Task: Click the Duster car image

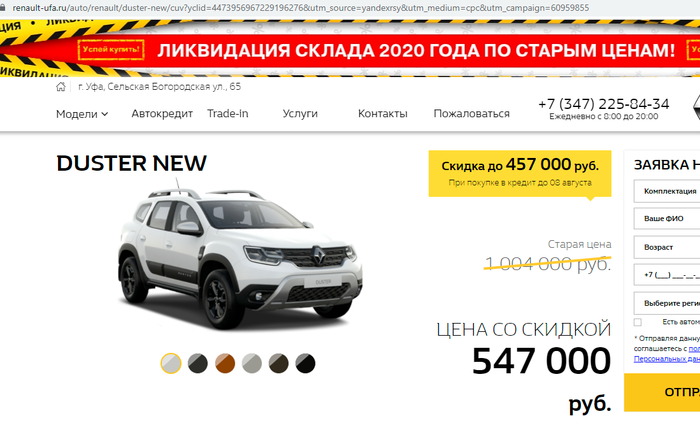Action: pyautogui.click(x=240, y=254)
